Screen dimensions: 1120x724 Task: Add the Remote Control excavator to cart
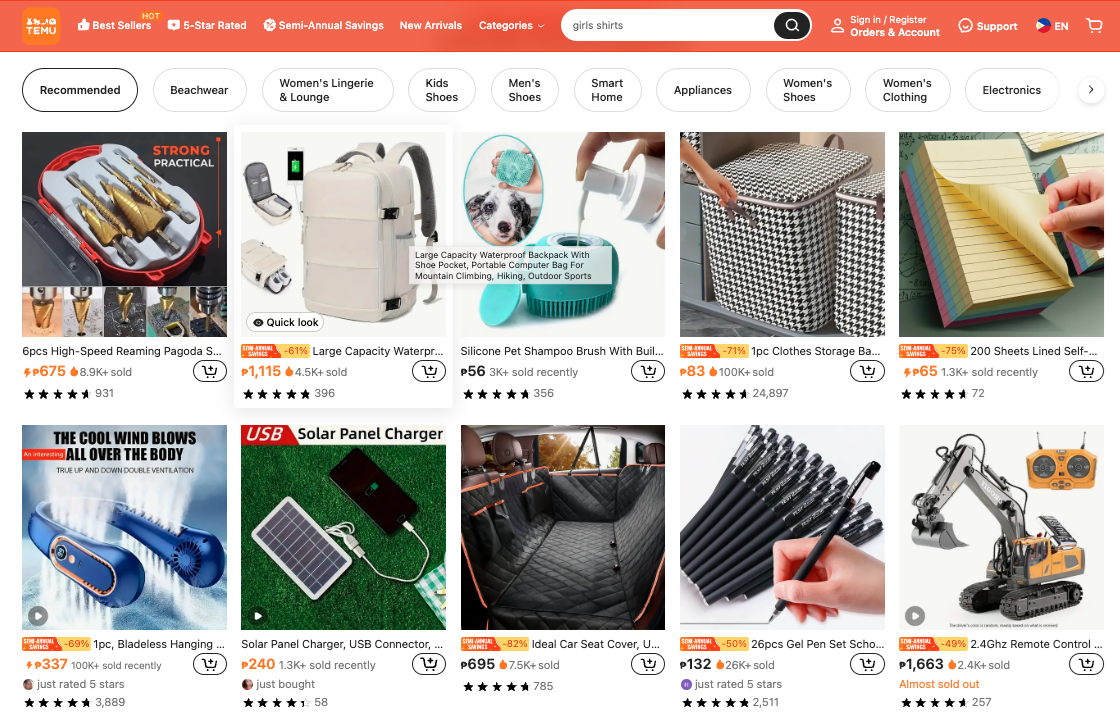(x=1086, y=664)
